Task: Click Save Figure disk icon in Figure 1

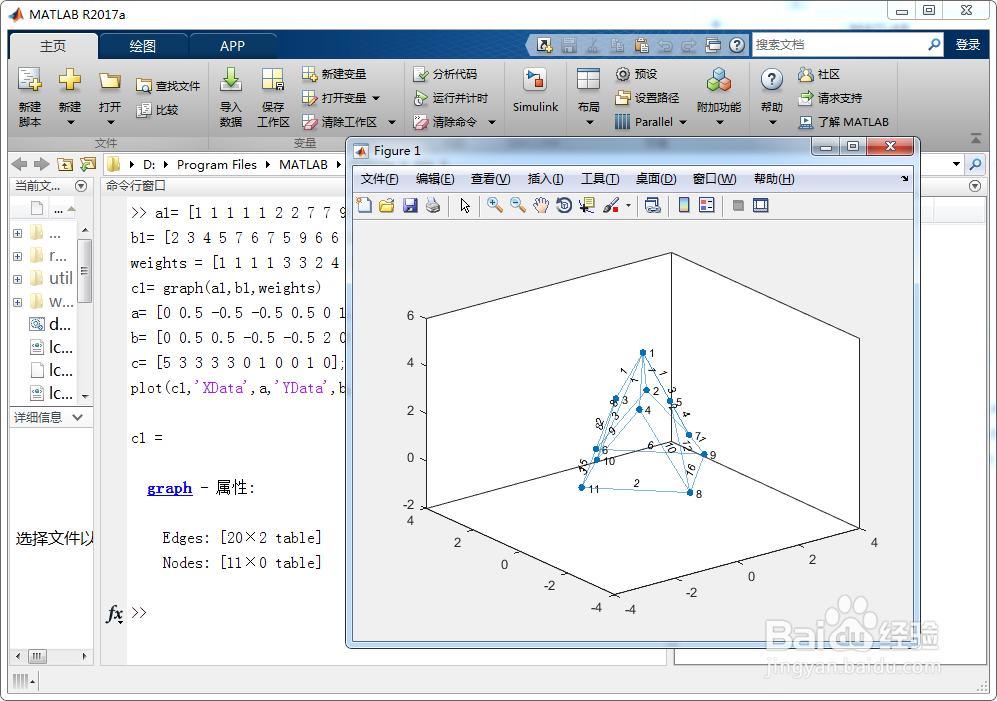Action: [410, 205]
